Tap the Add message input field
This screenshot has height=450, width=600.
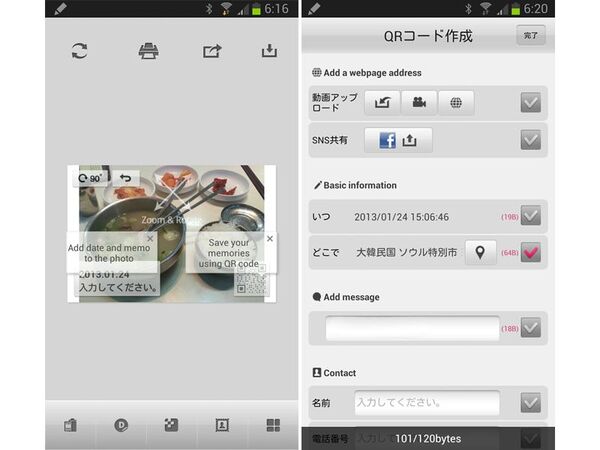click(x=412, y=328)
